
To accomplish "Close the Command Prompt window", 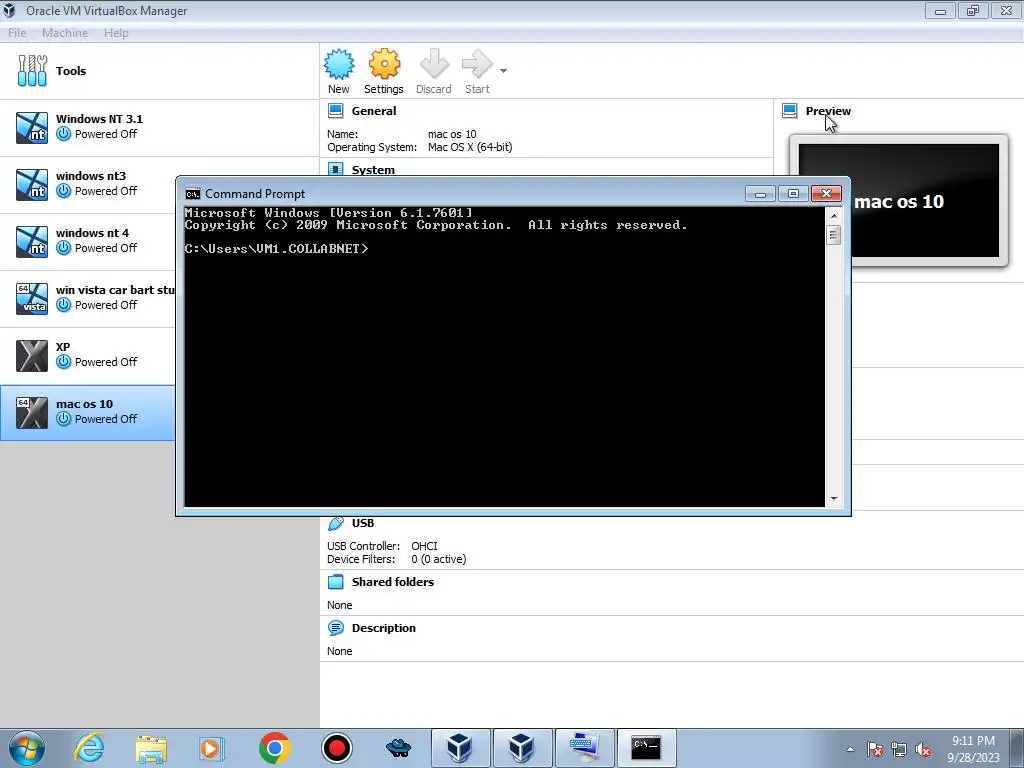I will coord(826,194).
